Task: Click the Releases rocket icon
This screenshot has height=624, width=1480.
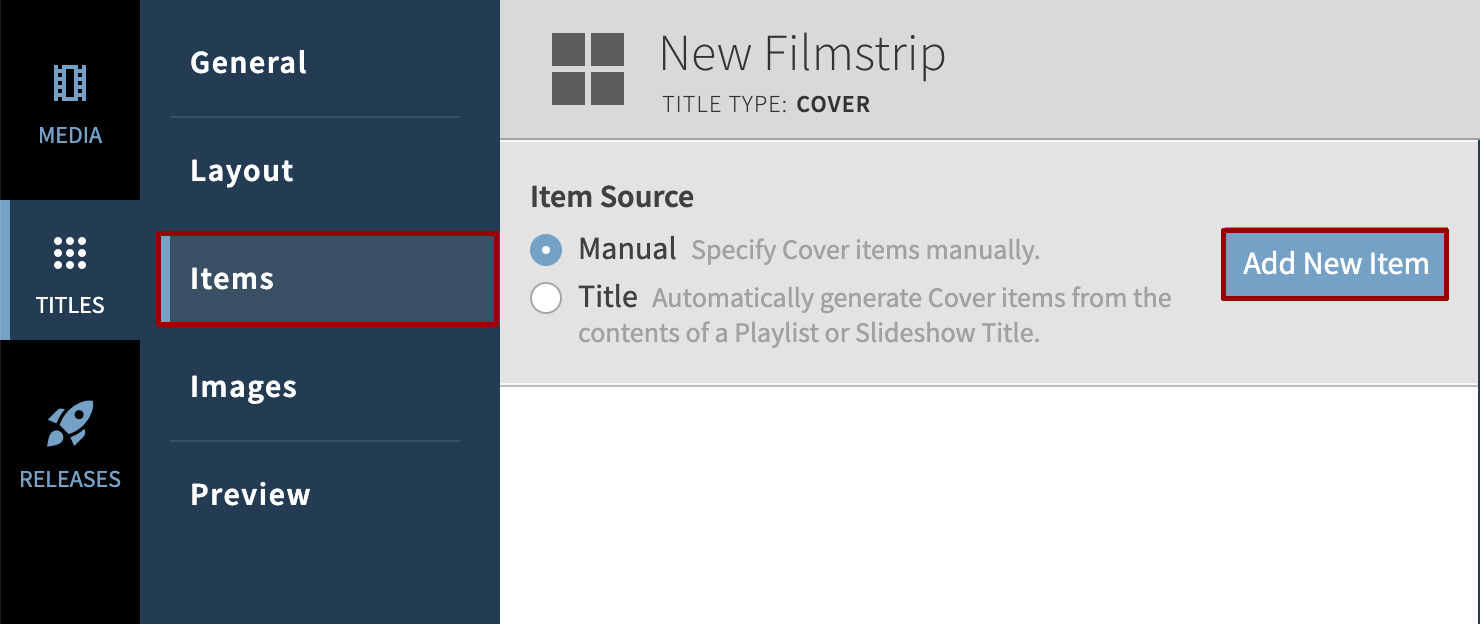Action: 70,425
